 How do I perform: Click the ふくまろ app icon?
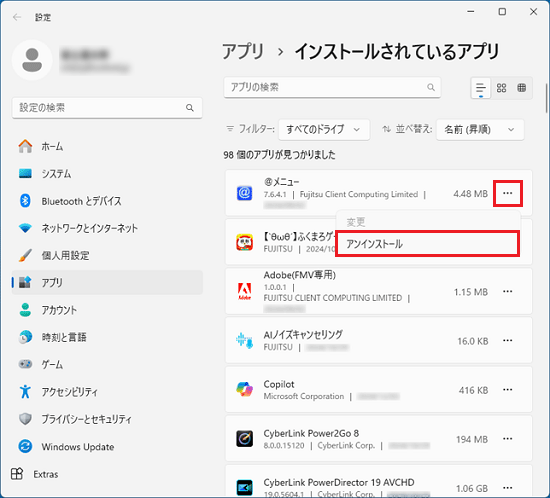pos(244,242)
